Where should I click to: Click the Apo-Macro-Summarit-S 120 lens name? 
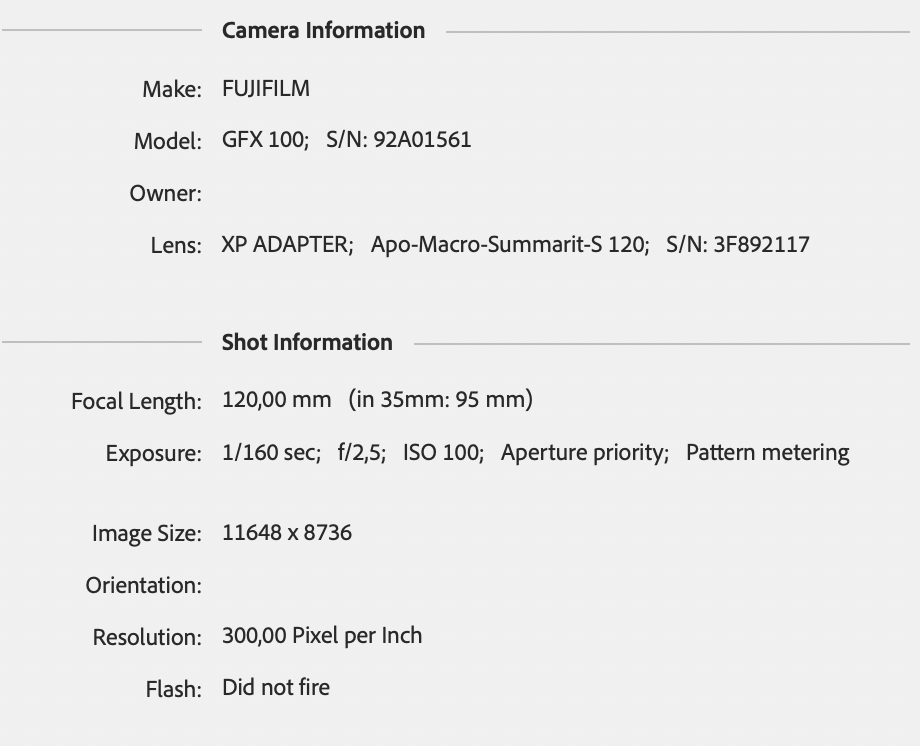pos(509,244)
